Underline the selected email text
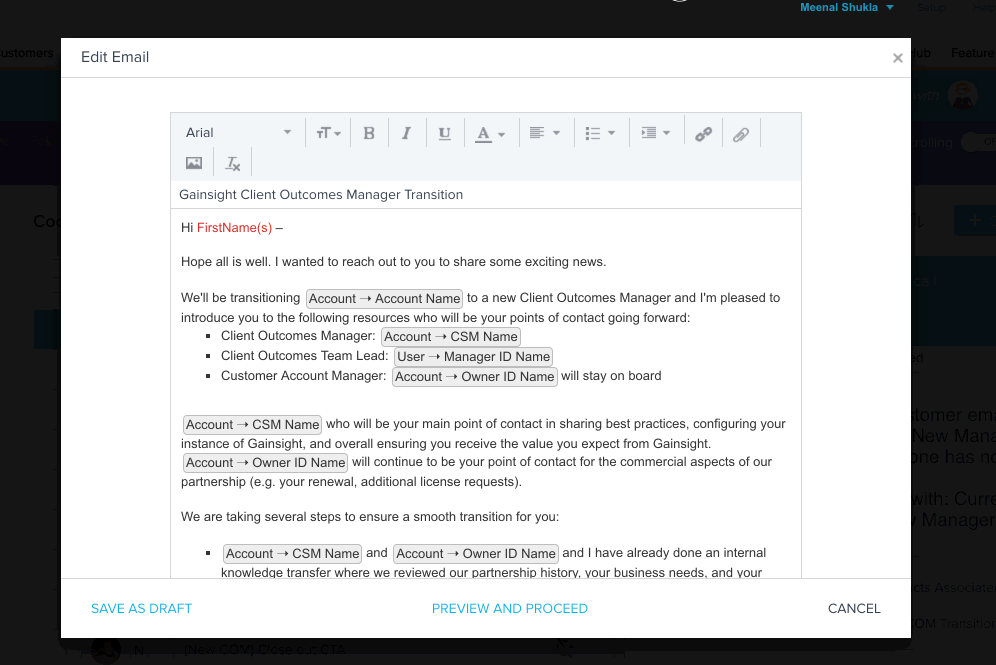996x665 pixels. pyautogui.click(x=445, y=133)
